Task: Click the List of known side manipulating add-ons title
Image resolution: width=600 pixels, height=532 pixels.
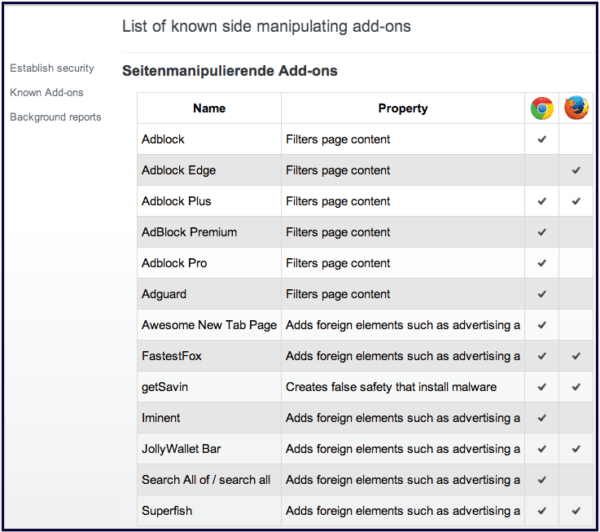Action: 266,27
